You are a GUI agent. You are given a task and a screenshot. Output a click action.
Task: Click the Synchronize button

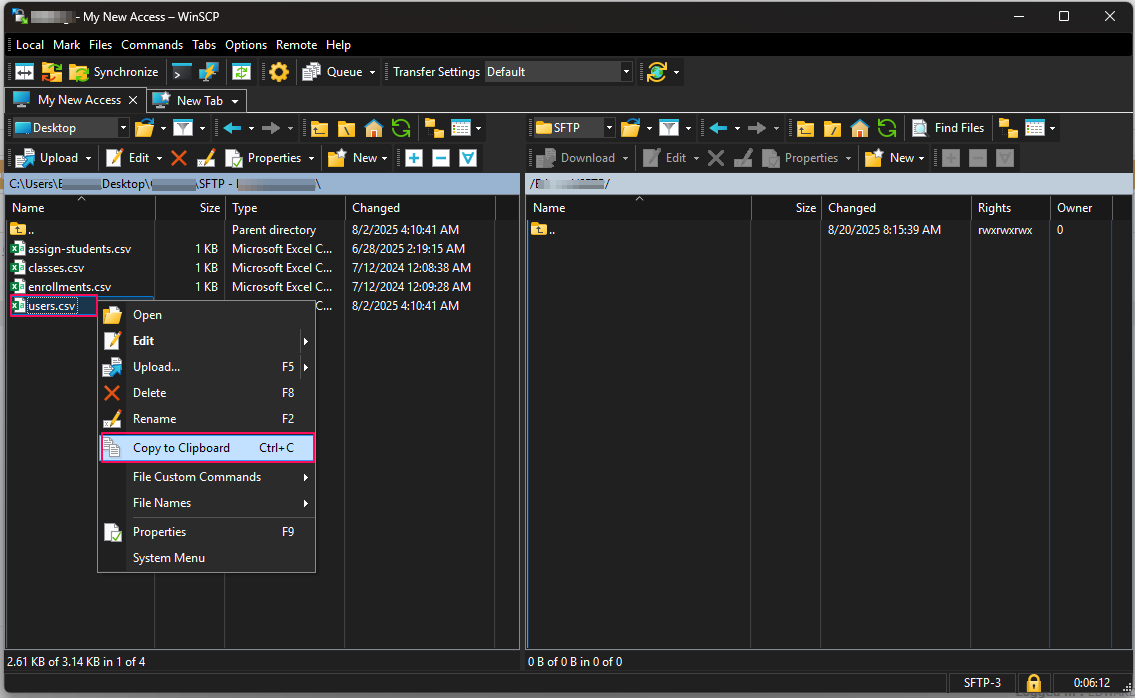point(114,71)
